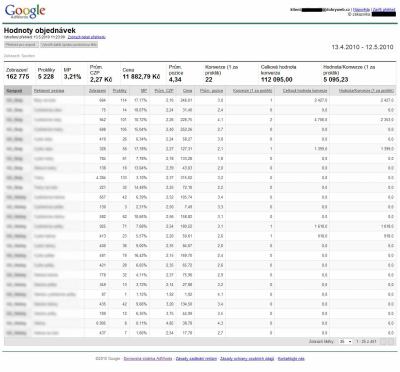Select the 162 775 Zobrazení total value
This screenshot has height=372, width=400.
click(18, 77)
